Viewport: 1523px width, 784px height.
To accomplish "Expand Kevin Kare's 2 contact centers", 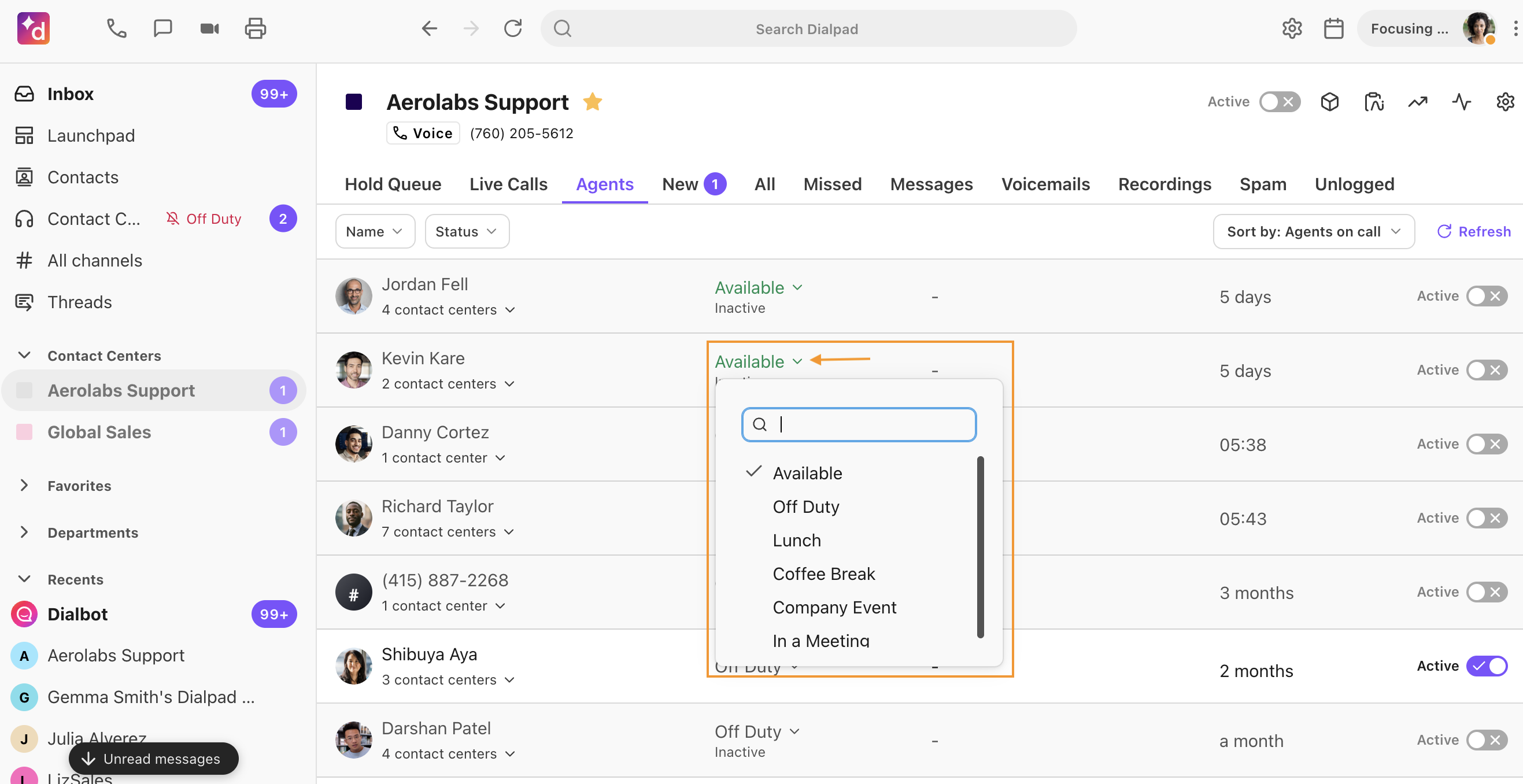I will pos(448,384).
